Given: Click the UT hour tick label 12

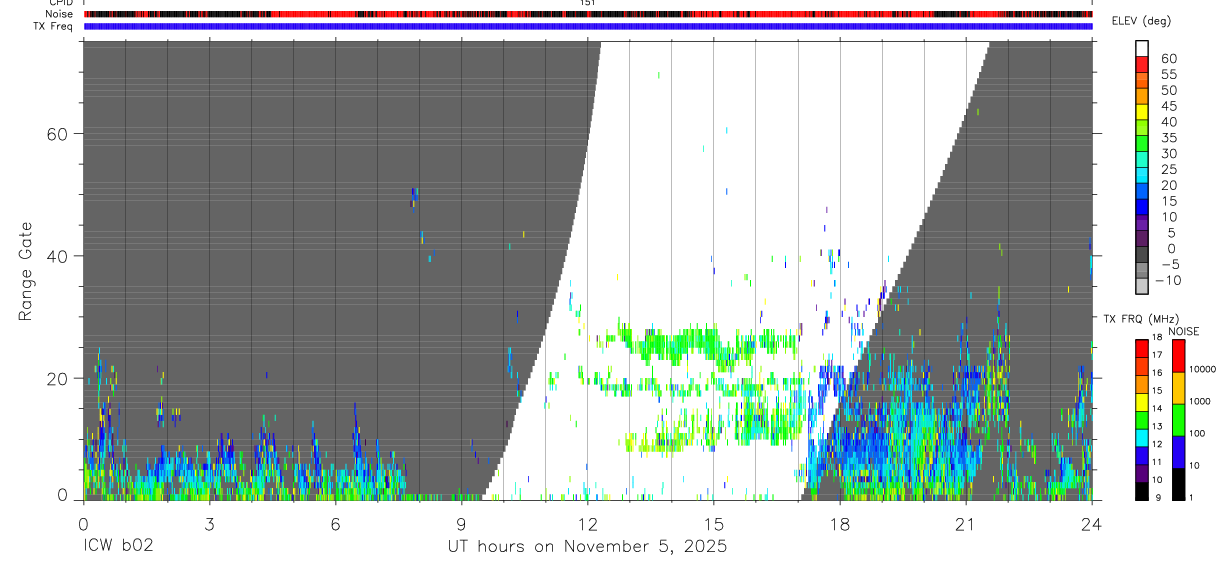Looking at the screenshot, I should click(587, 524).
